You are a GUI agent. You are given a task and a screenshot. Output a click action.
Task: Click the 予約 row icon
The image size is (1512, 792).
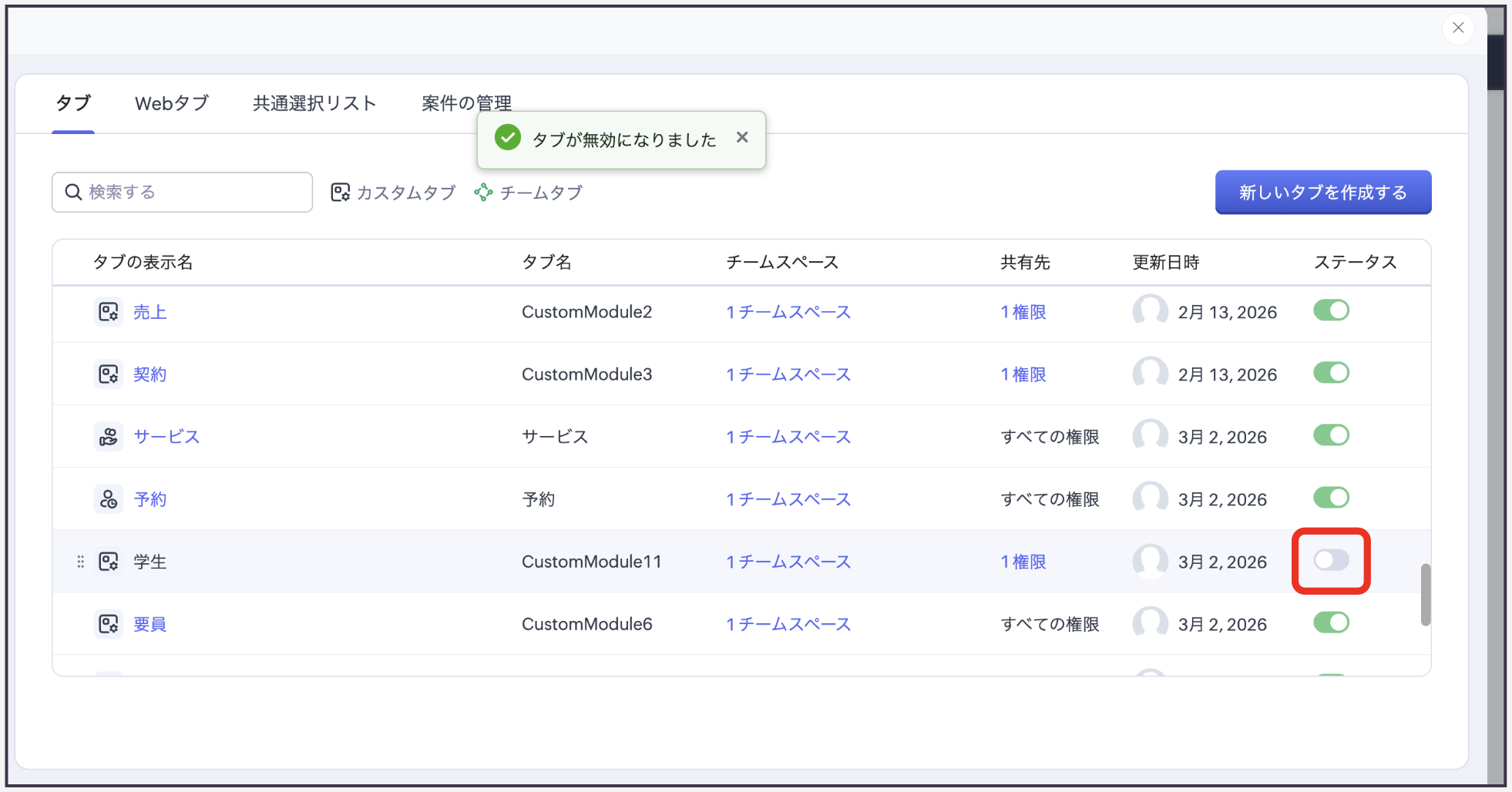pyautogui.click(x=108, y=499)
